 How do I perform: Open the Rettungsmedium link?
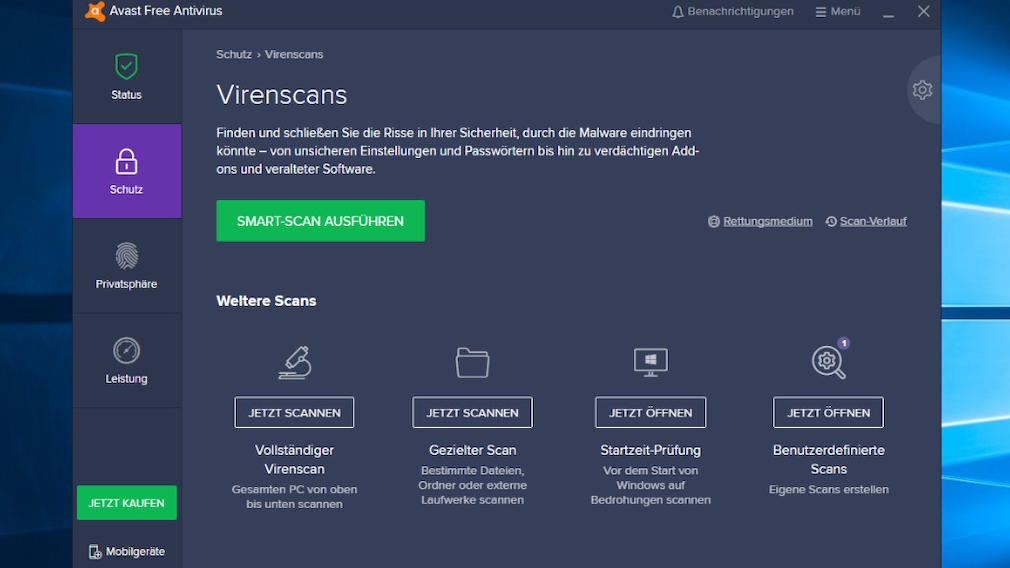(760, 222)
